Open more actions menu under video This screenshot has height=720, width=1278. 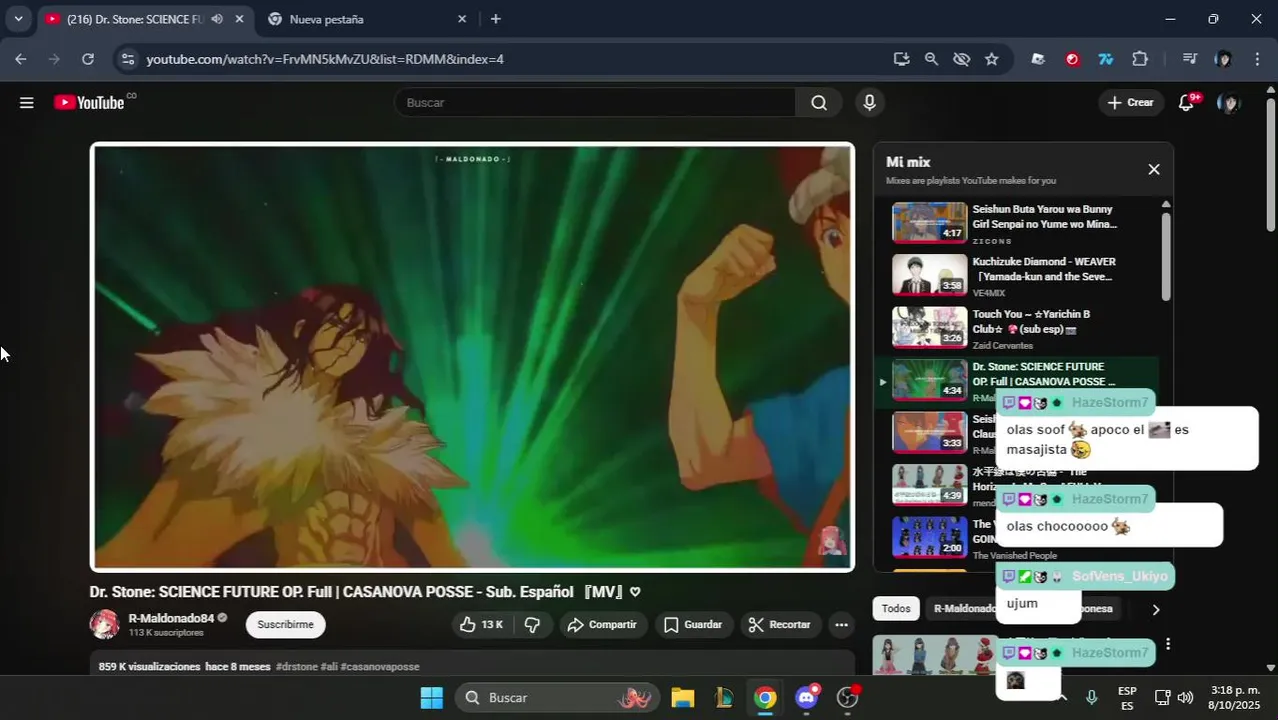pos(841,625)
